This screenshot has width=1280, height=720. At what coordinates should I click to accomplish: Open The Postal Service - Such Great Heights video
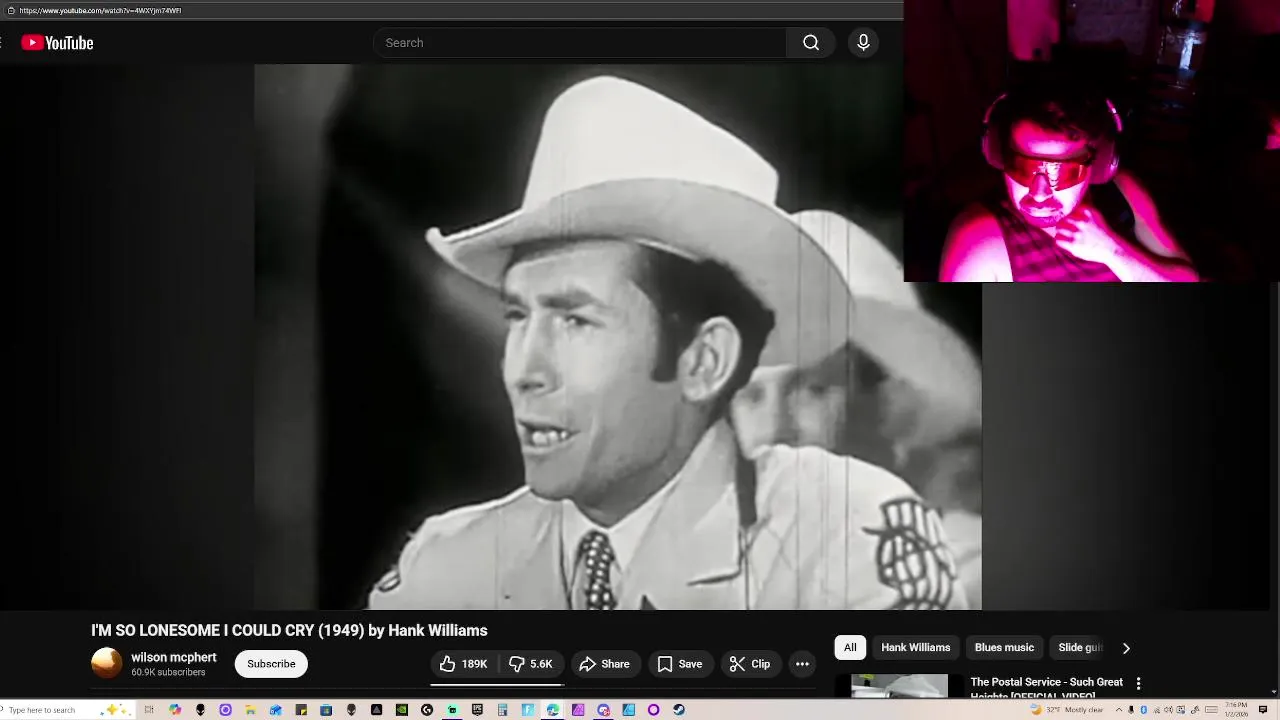[1047, 687]
